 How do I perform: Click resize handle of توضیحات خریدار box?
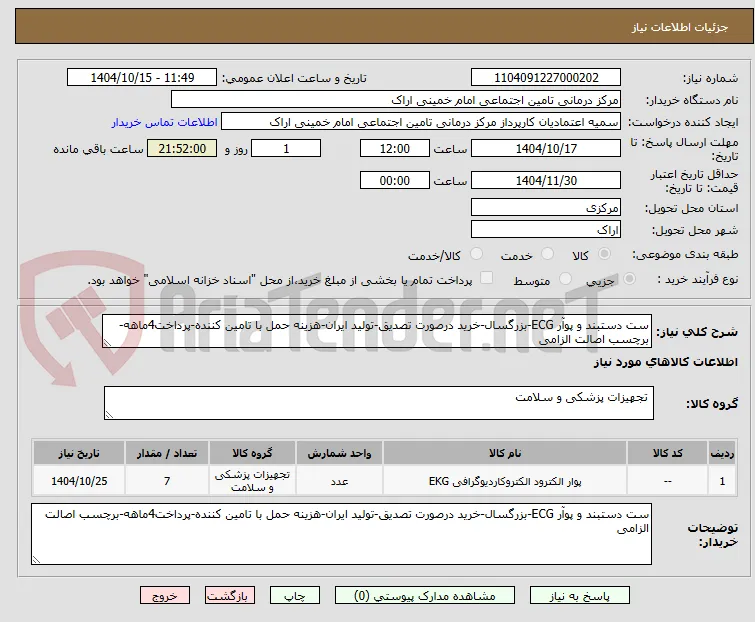(x=37, y=560)
